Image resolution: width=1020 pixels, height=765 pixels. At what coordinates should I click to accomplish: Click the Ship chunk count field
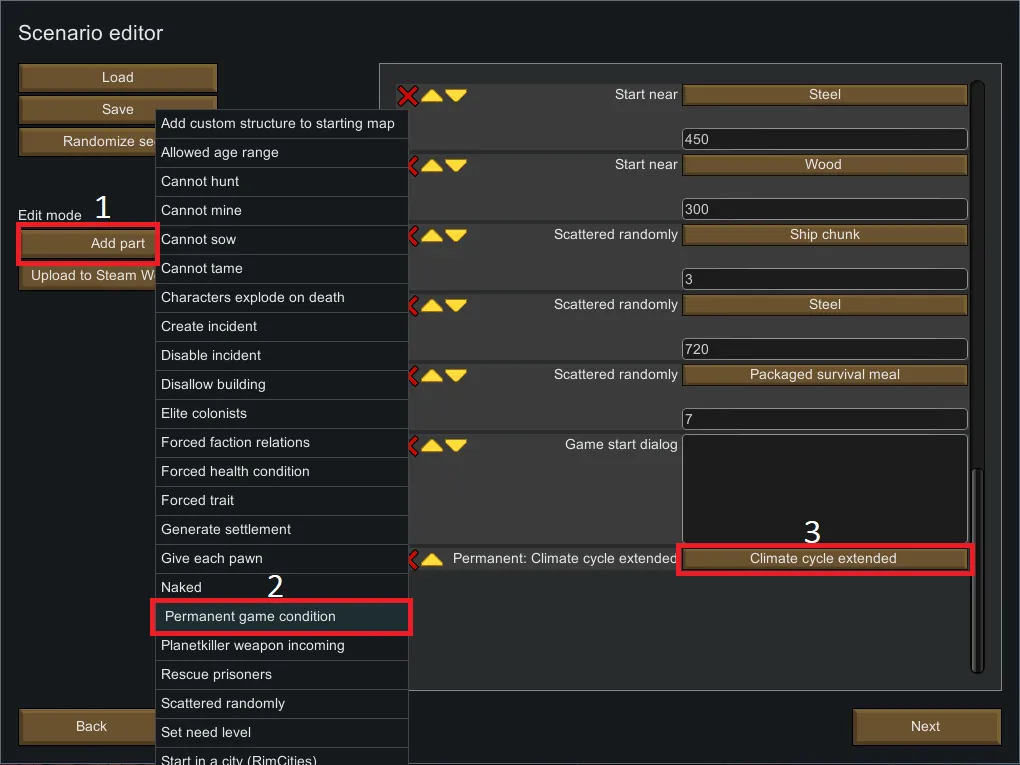tap(824, 279)
